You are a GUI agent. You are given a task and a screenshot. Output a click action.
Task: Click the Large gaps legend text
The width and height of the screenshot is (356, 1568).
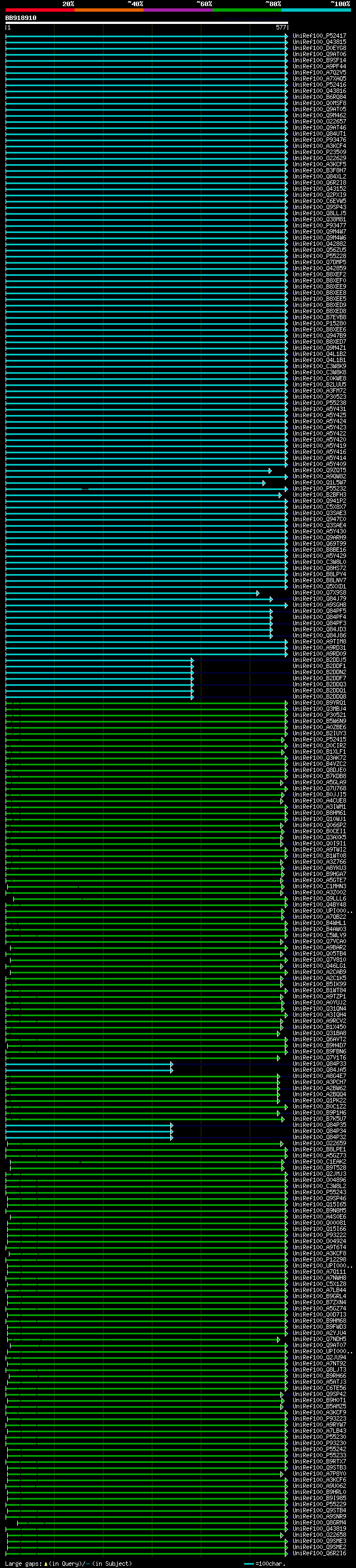68,1564
